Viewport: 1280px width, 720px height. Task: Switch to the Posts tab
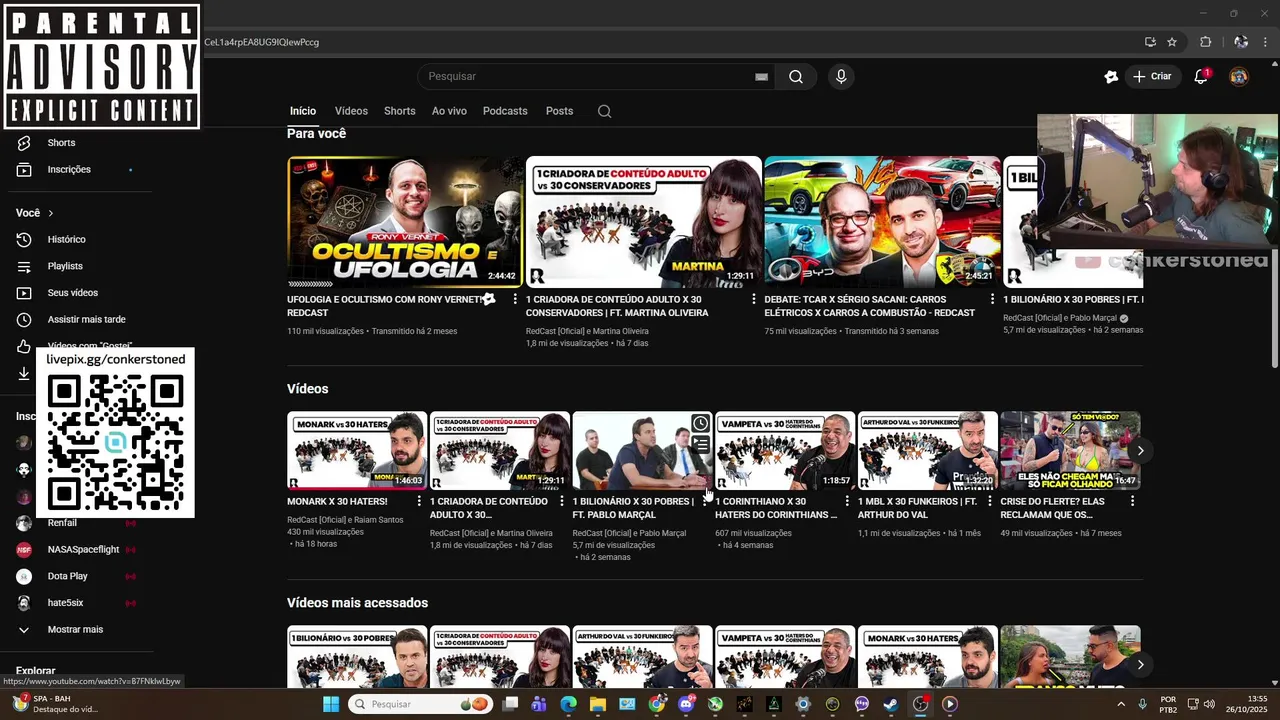coord(559,111)
